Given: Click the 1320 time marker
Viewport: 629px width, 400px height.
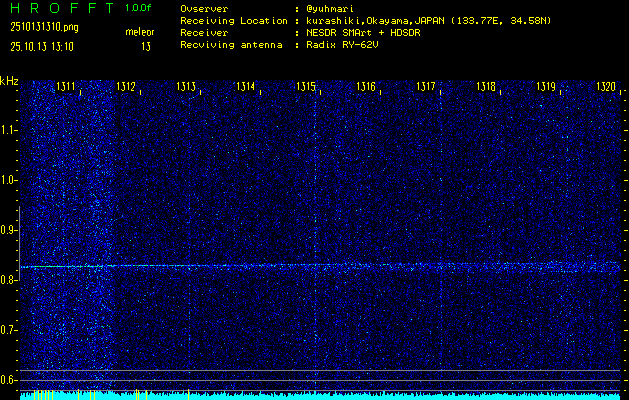Looking at the screenshot, I should [606, 88].
